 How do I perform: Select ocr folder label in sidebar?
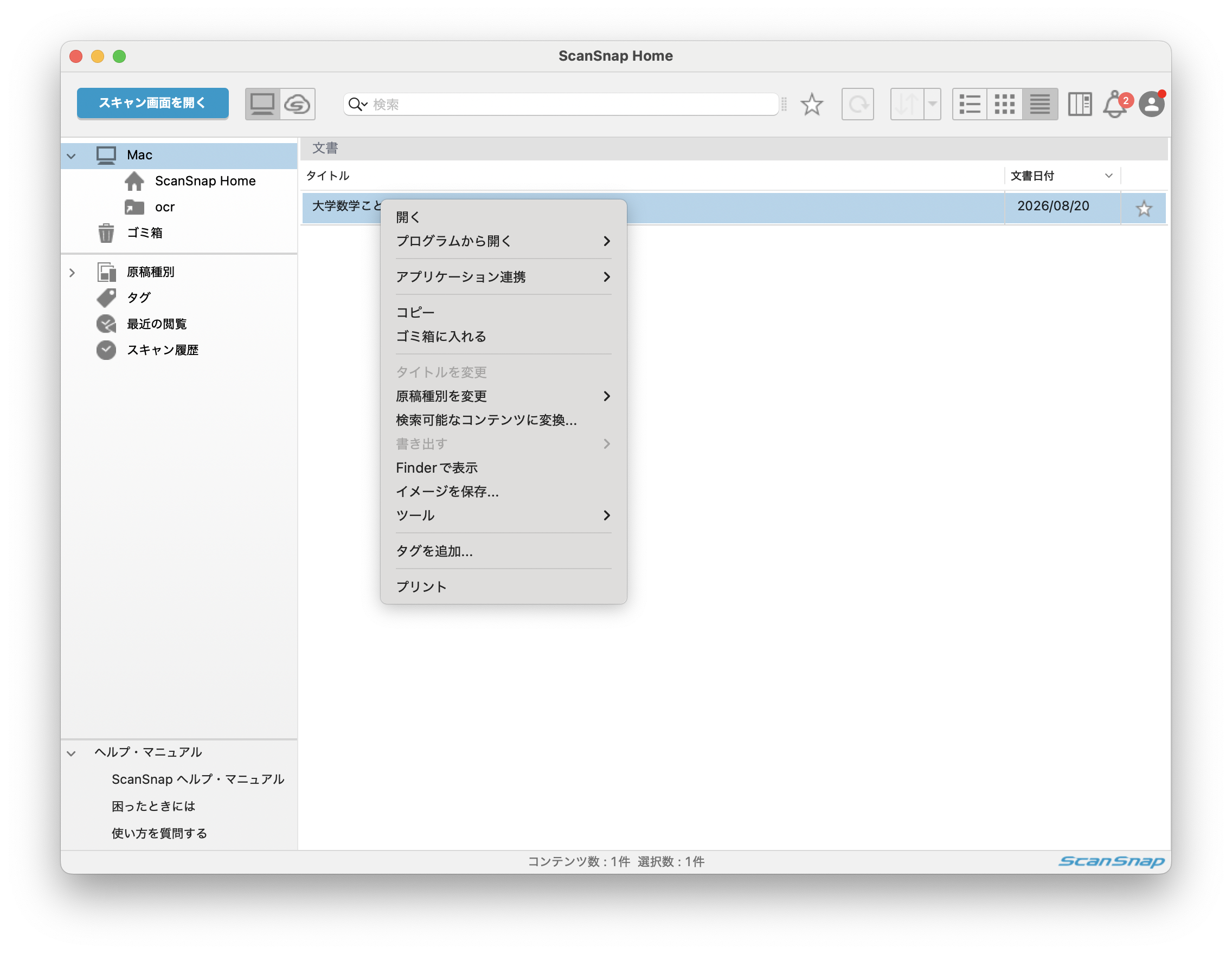click(x=165, y=207)
